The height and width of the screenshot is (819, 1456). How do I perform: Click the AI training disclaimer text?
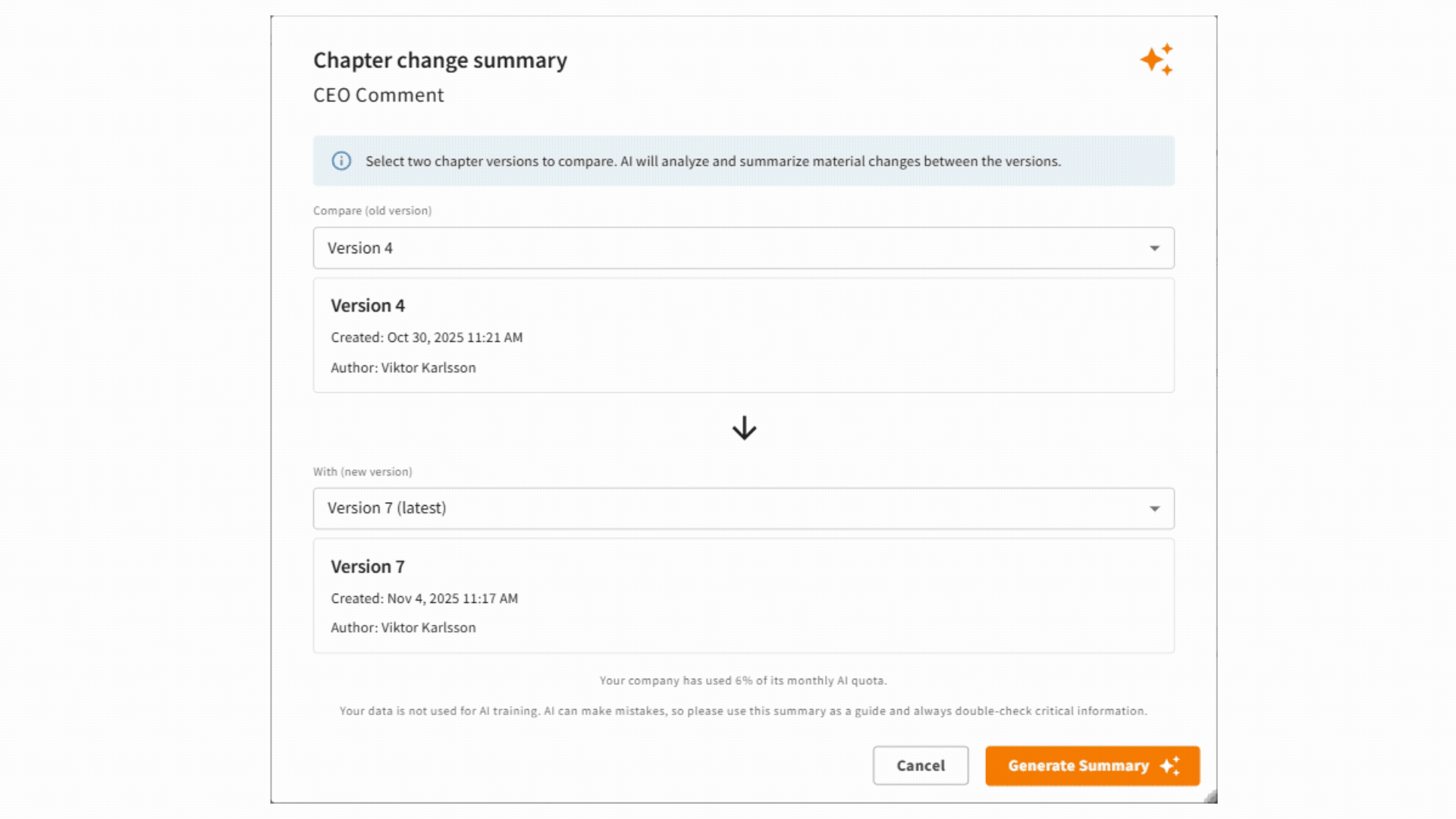[x=743, y=711]
